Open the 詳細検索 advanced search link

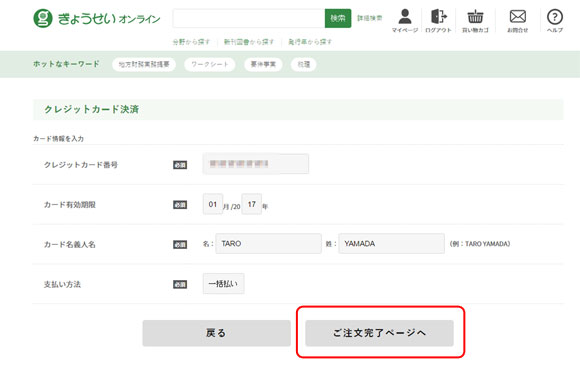tap(370, 18)
